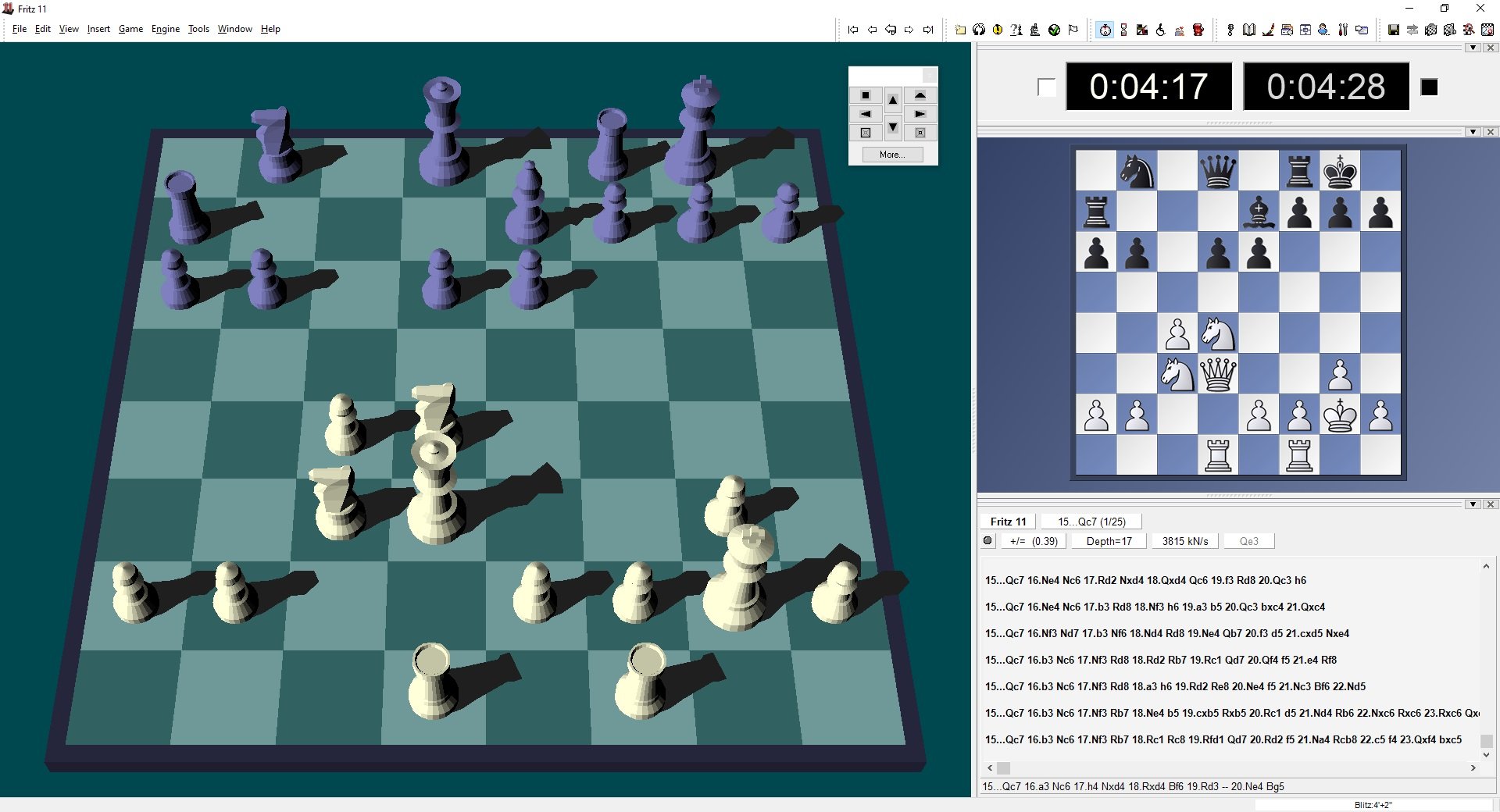Image resolution: width=1500 pixels, height=812 pixels.
Task: Click the yellow exclamation mark icon
Action: [998, 30]
